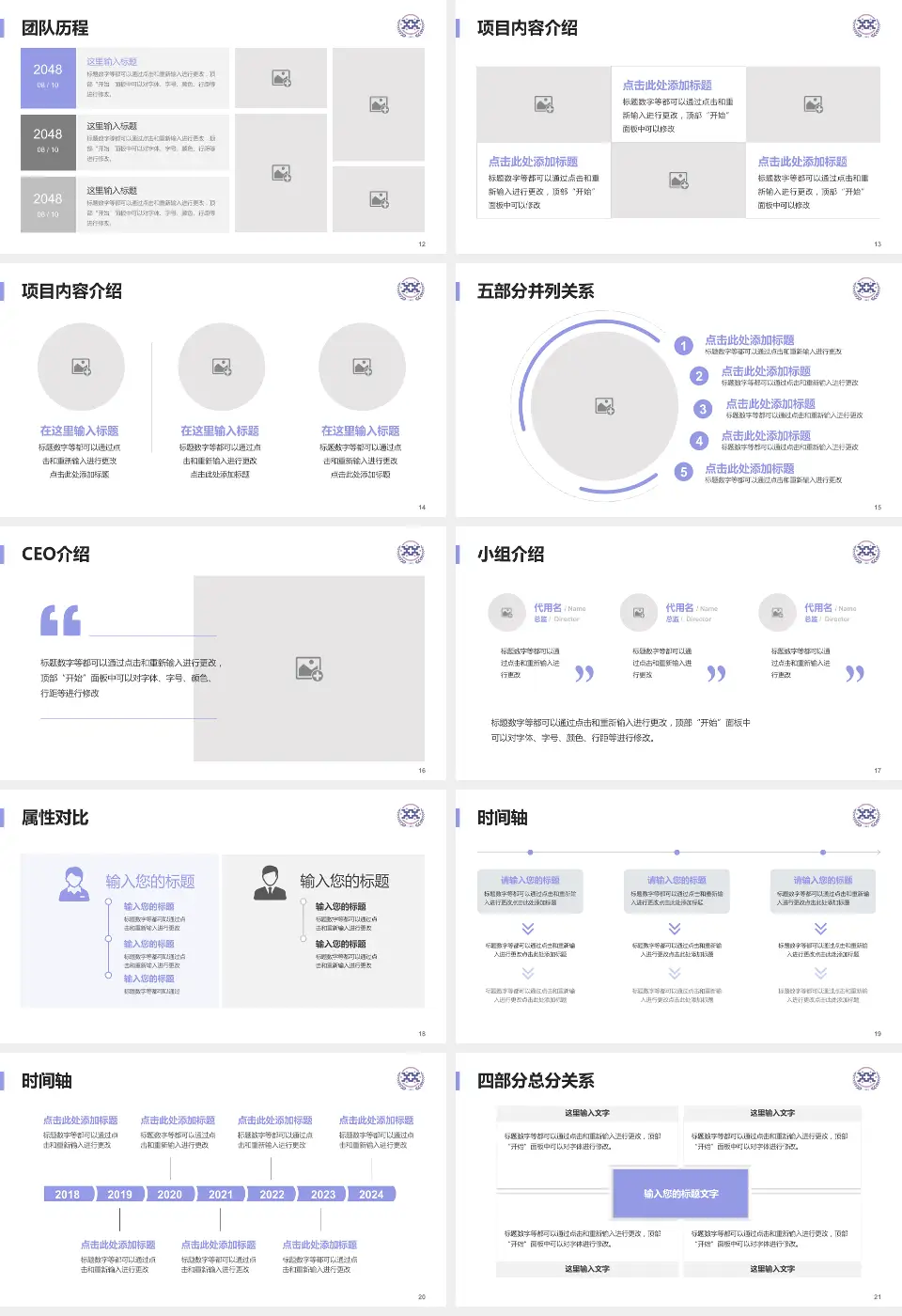This screenshot has height=1316, width=902.
Task: Click the male presenter icon next to 输入您的标题
Action: pyautogui.click(x=272, y=883)
